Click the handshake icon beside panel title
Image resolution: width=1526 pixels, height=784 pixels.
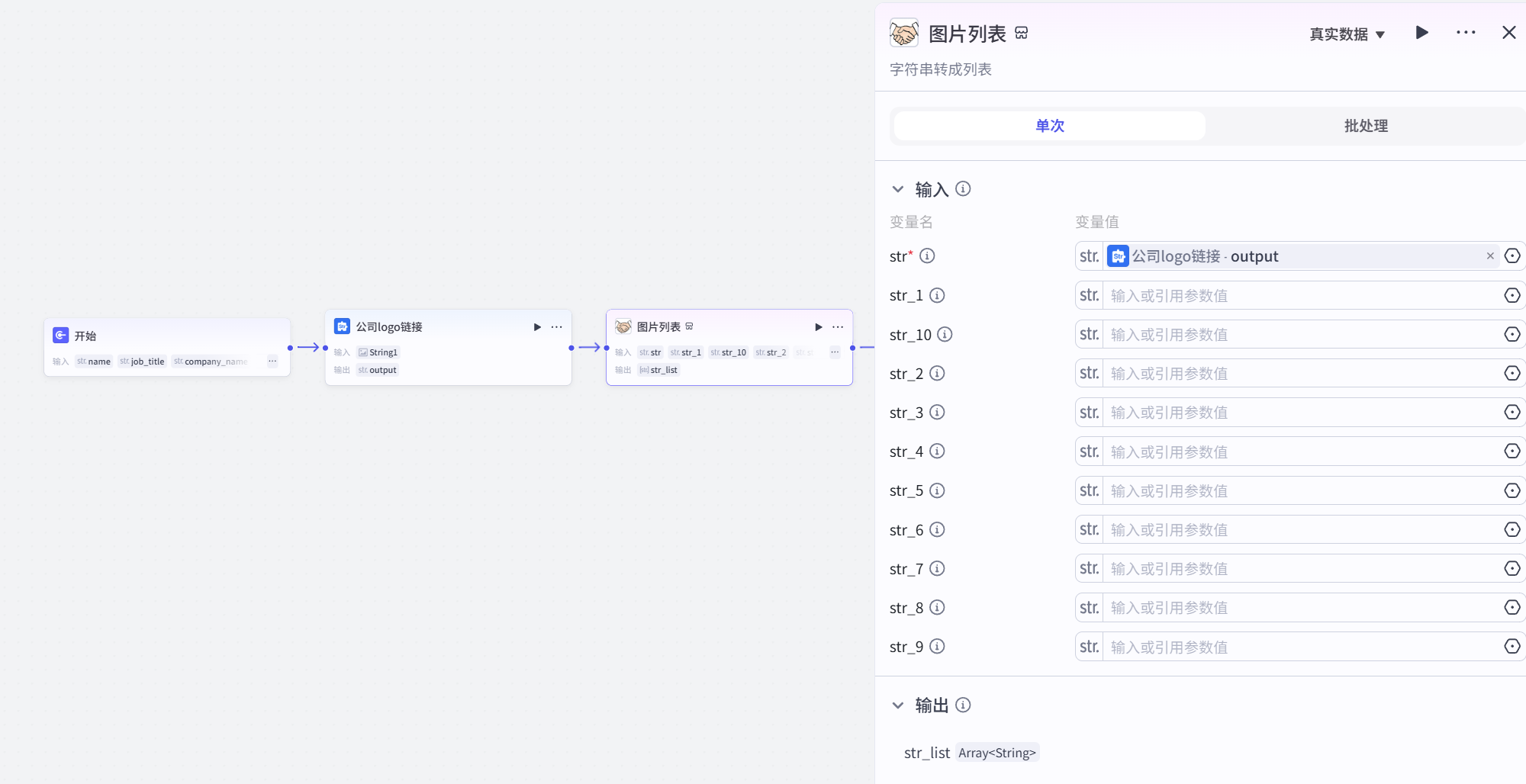(x=904, y=34)
